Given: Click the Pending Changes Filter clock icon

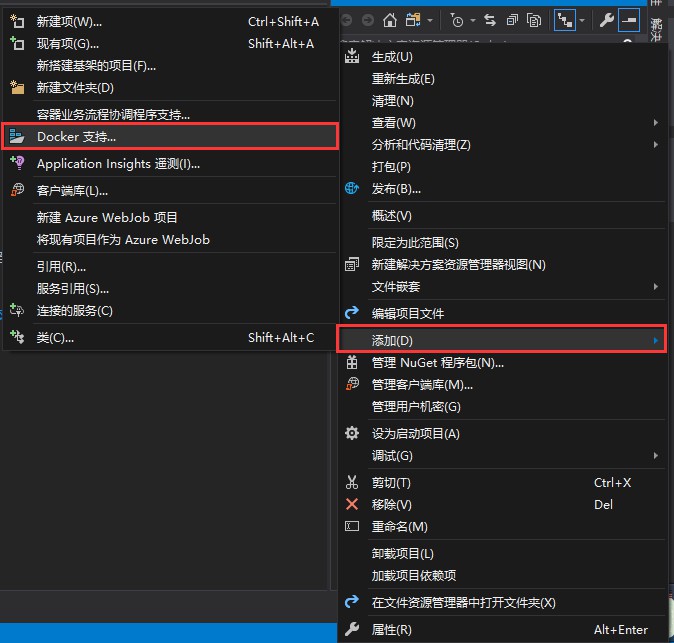Looking at the screenshot, I should [456, 20].
